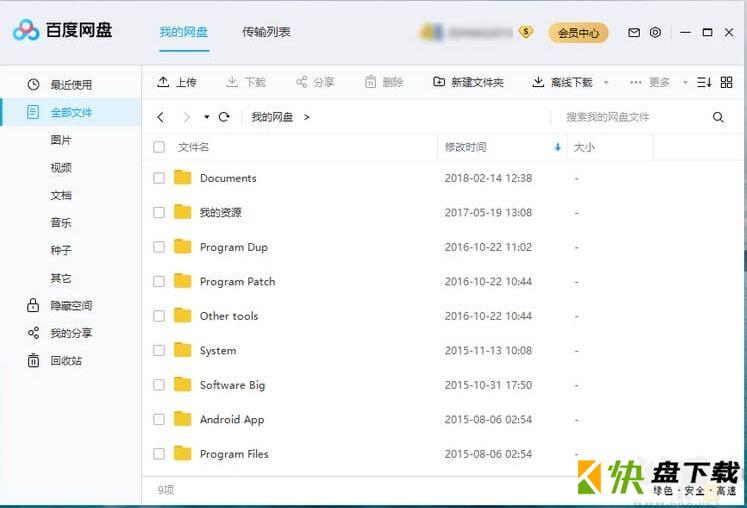Screen dimensions: 747x508
Task: Click the search magnifier icon
Action: tap(718, 117)
